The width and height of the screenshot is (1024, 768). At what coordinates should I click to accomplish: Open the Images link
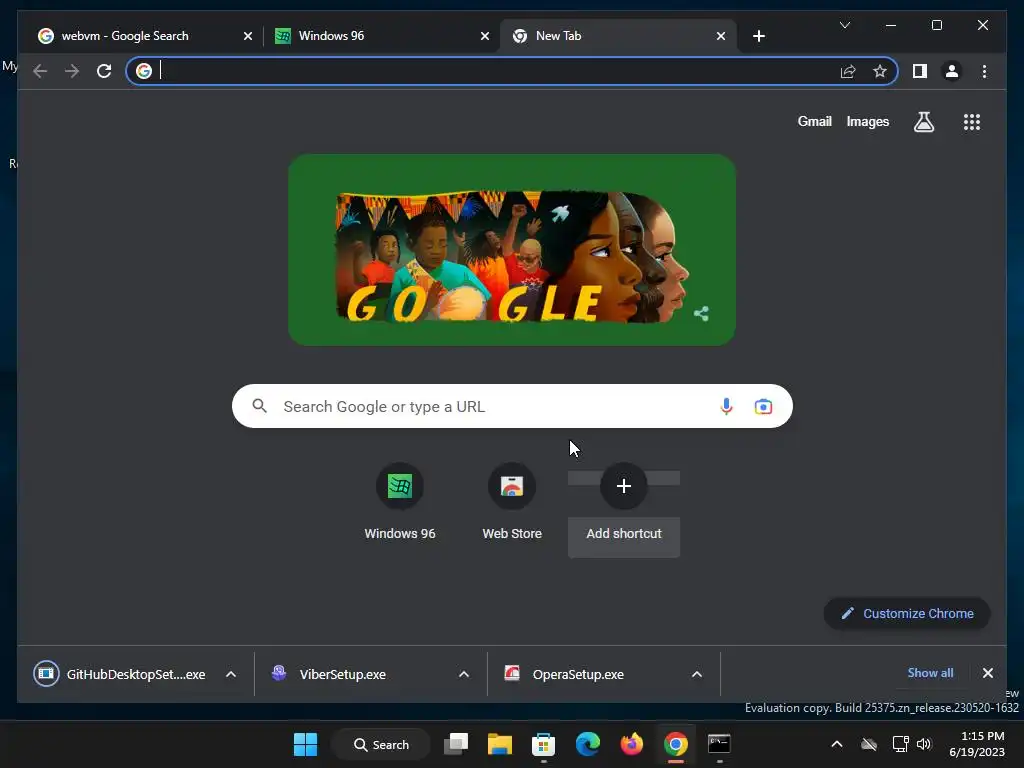867,121
